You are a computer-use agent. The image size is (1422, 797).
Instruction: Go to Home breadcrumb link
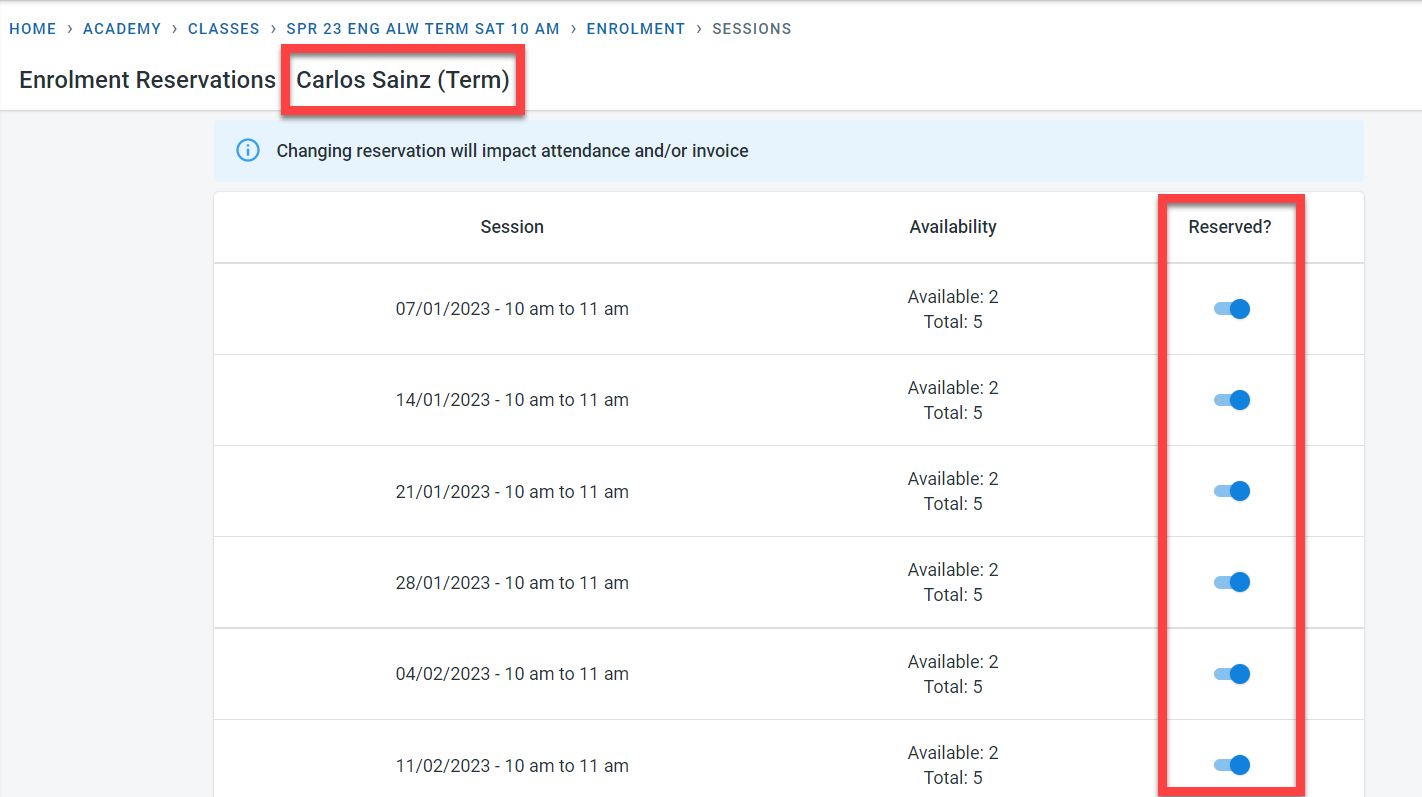pyautogui.click(x=33, y=29)
